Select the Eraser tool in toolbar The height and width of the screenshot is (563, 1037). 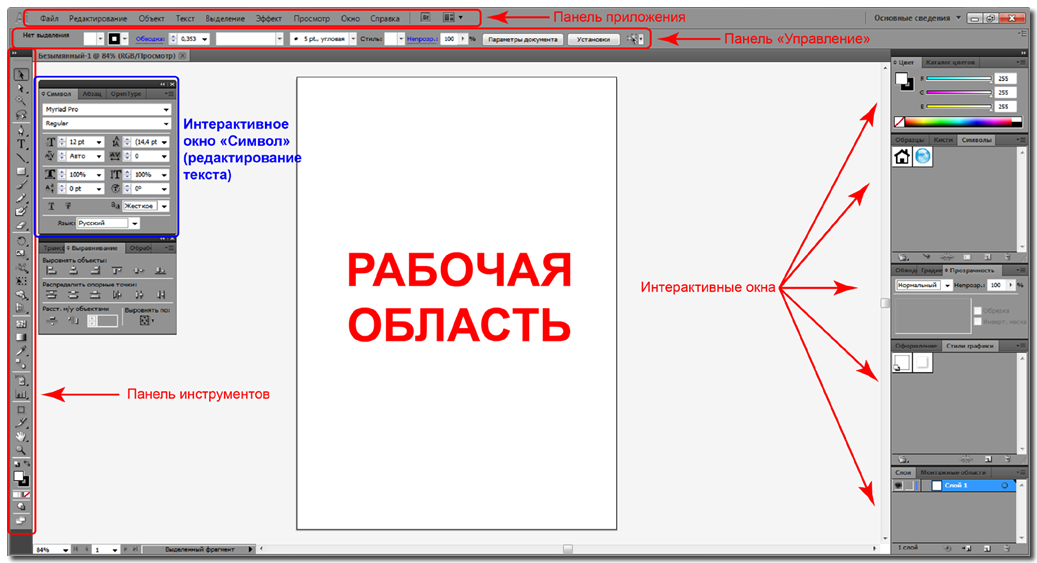click(x=21, y=226)
